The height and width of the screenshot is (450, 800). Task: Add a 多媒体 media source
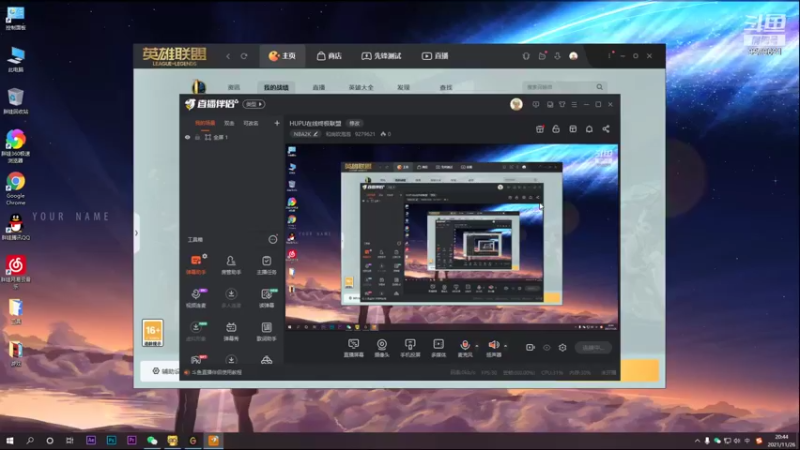point(438,348)
